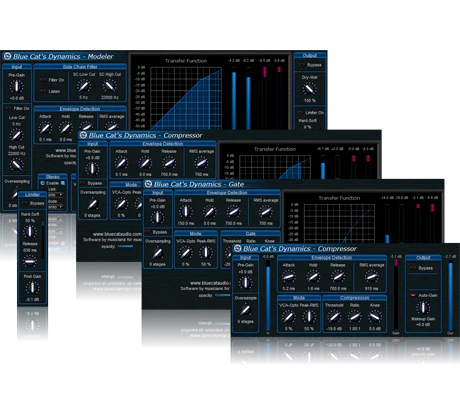The width and height of the screenshot is (460, 416).
Task: Click the Release knob in the front Compressor
Action: click(x=338, y=277)
